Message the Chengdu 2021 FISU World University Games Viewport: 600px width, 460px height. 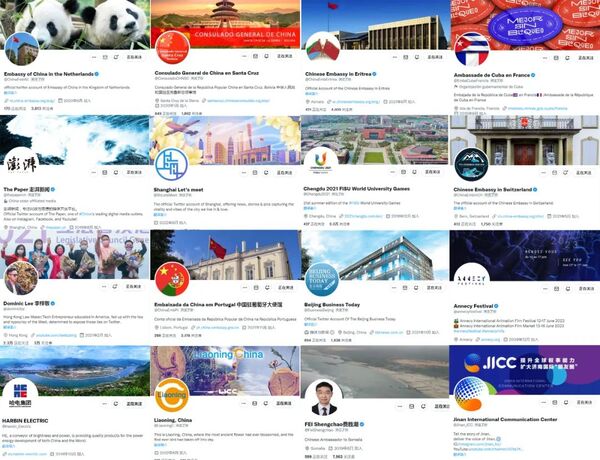tap(403, 172)
